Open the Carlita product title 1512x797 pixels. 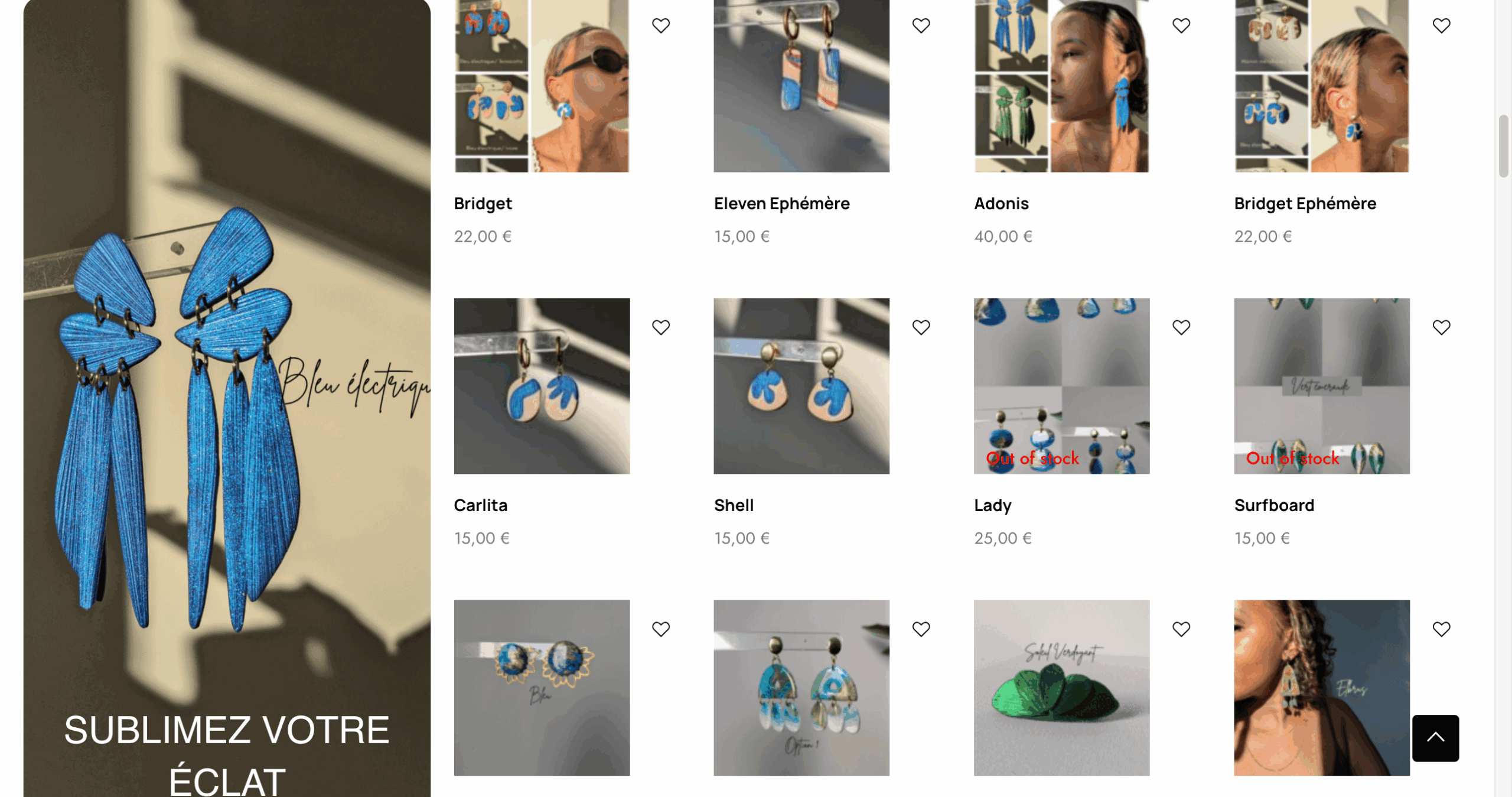[480, 505]
